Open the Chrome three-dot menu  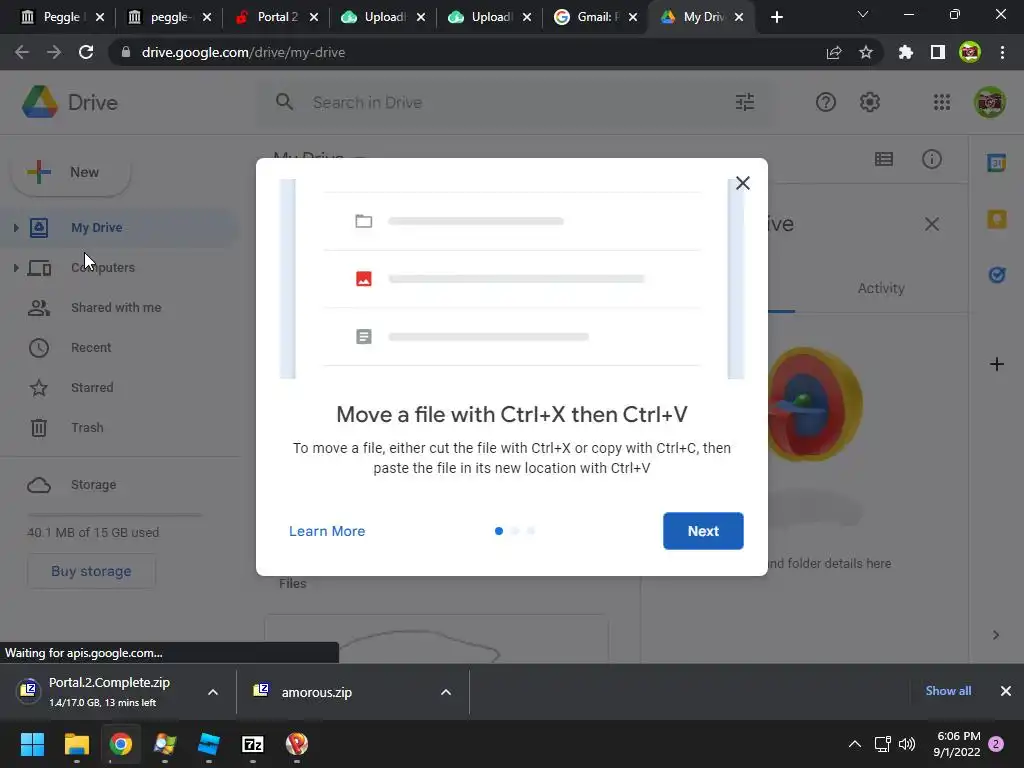click(x=1002, y=52)
